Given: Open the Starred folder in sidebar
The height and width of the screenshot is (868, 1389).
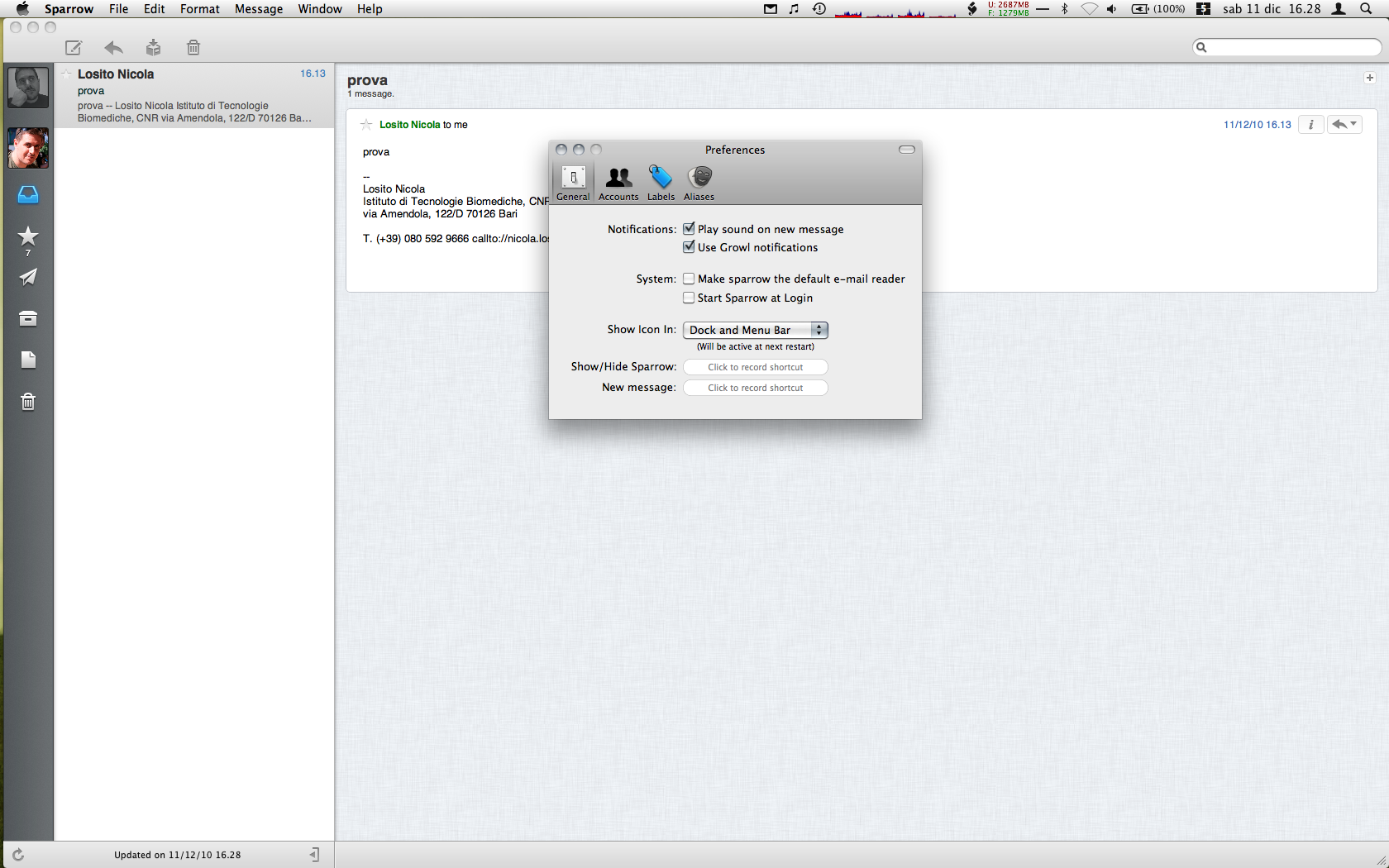Looking at the screenshot, I should point(28,237).
